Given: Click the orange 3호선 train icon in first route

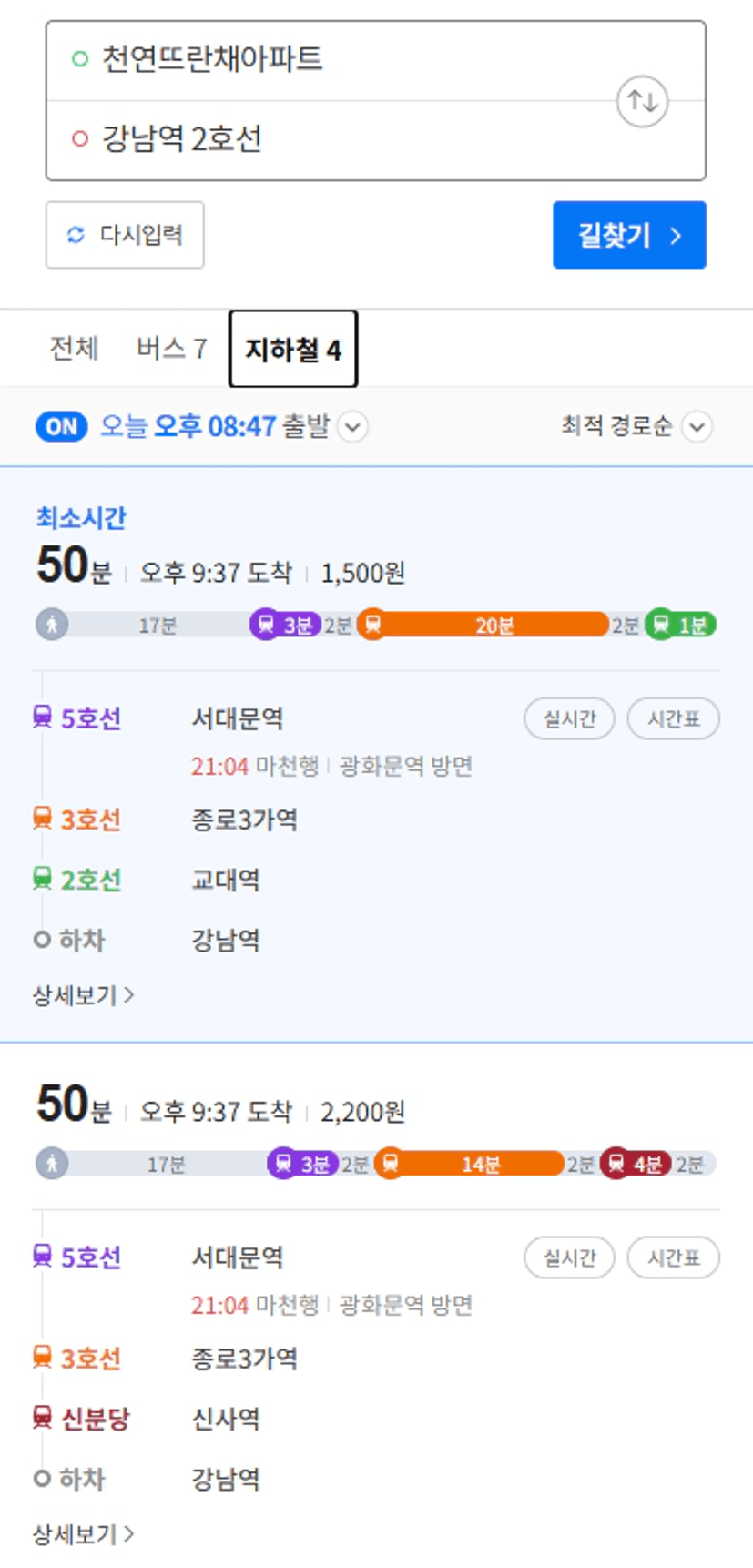Looking at the screenshot, I should (x=42, y=819).
